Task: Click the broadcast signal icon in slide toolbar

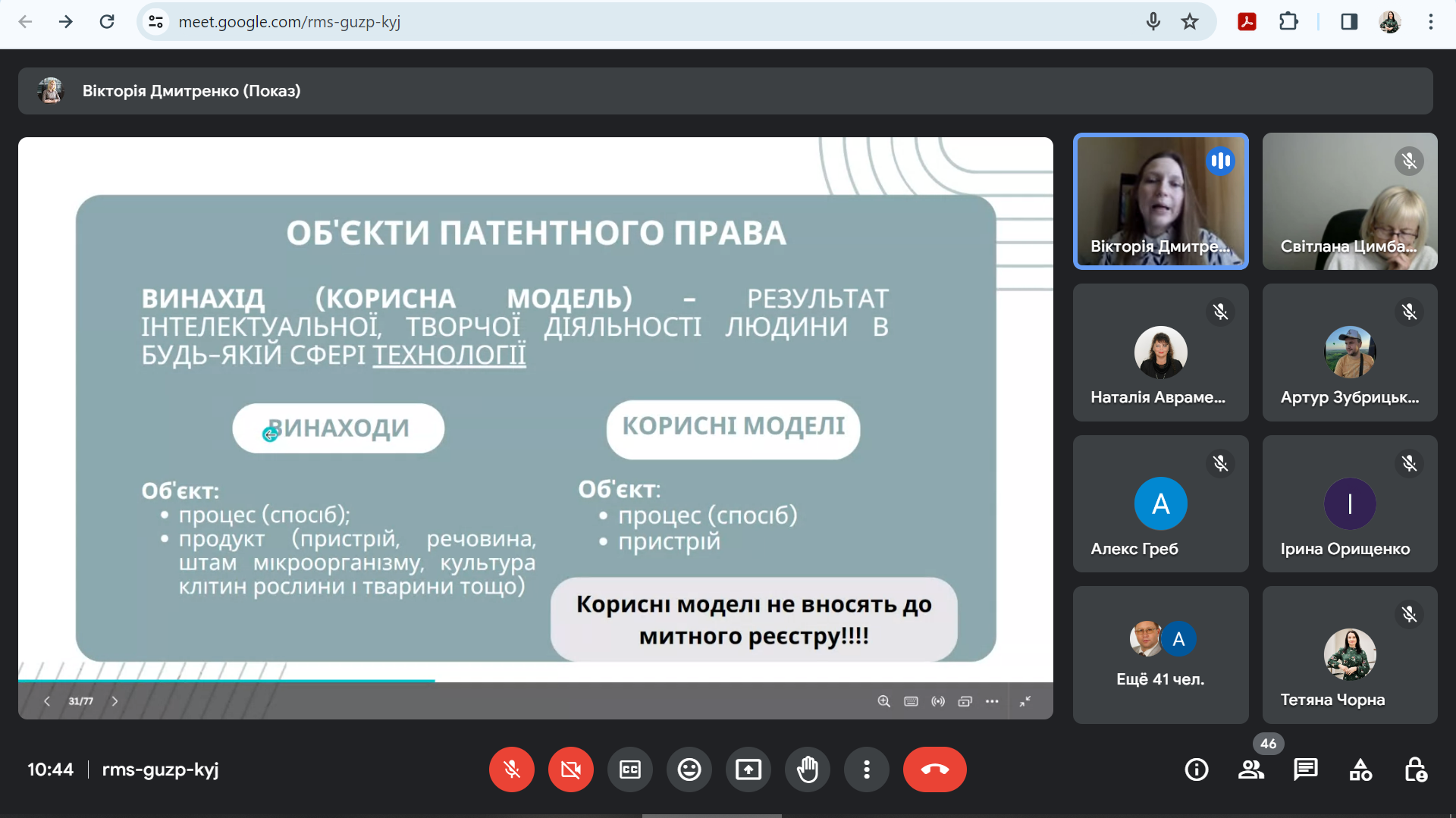Action: [x=938, y=701]
